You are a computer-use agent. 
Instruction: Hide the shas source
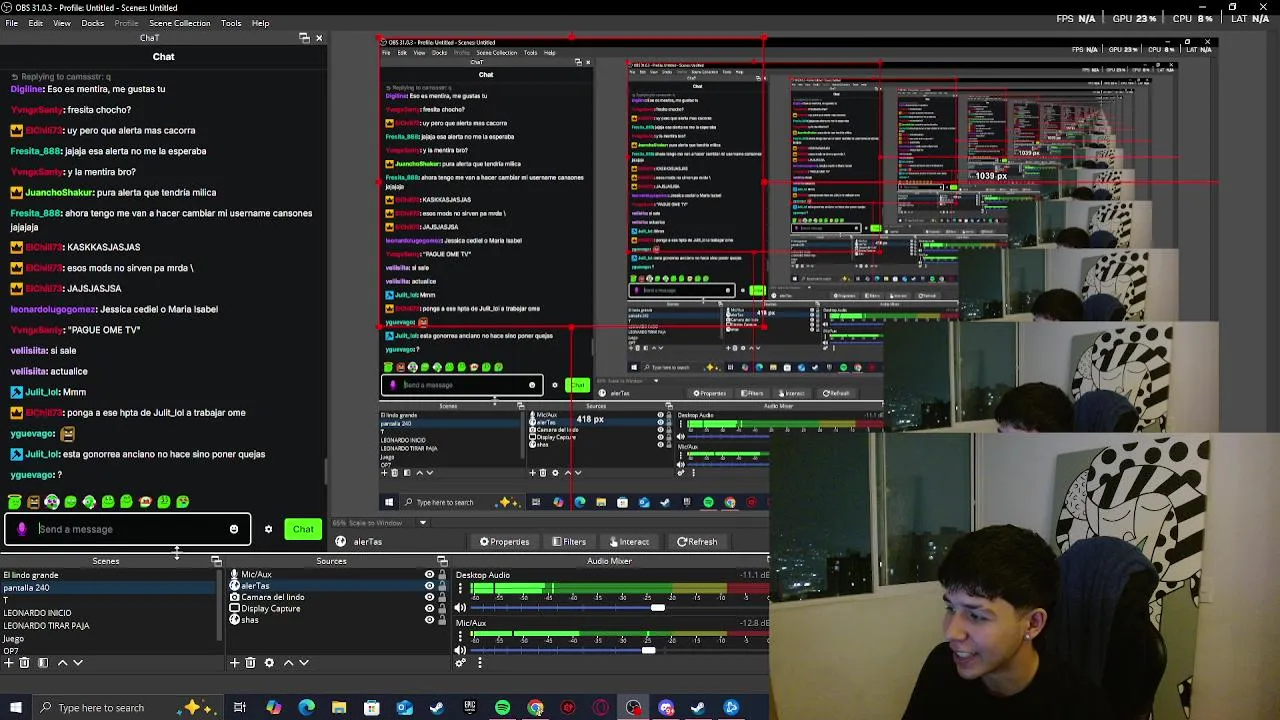(430, 619)
